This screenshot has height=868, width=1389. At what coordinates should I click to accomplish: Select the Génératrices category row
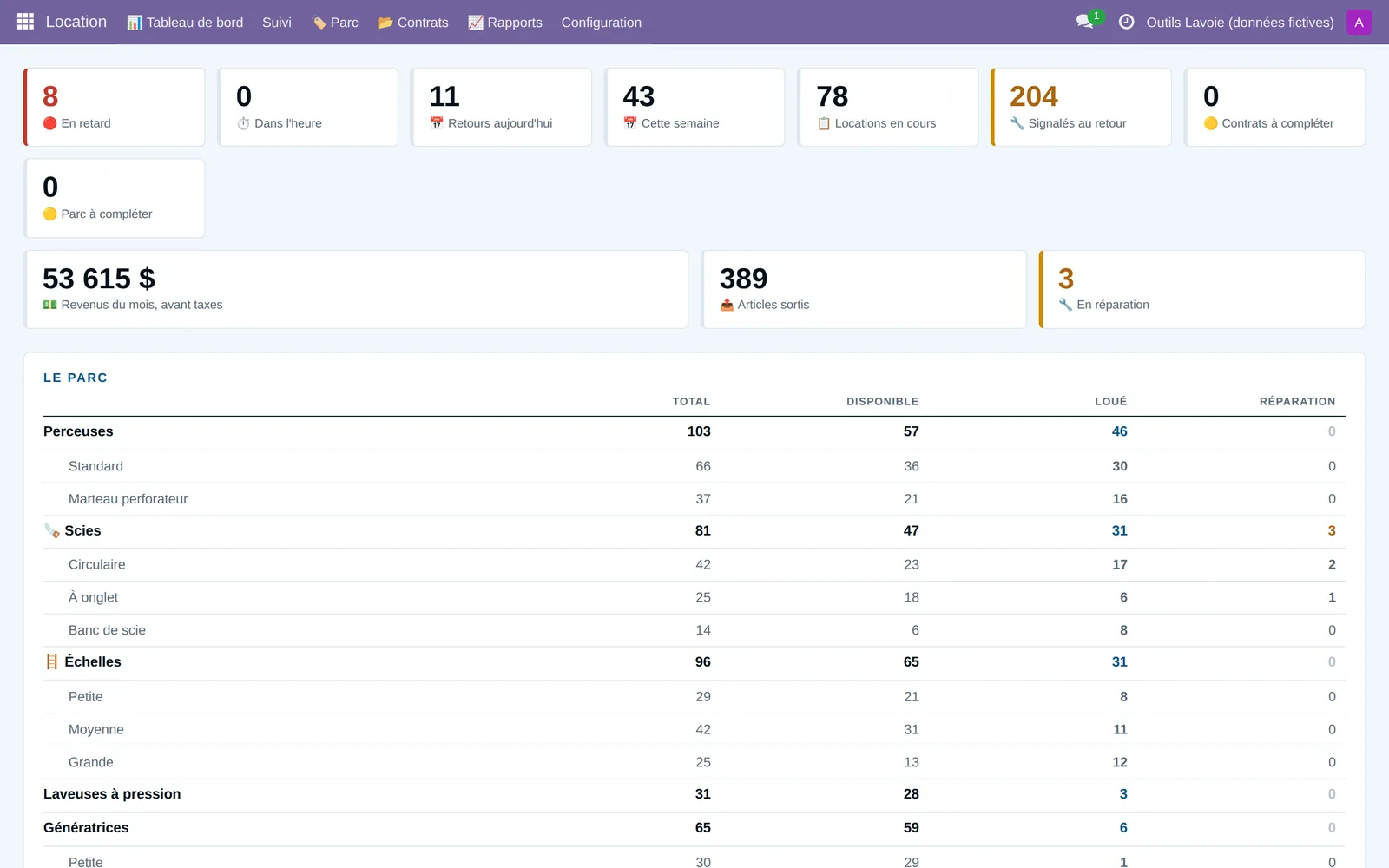point(694,829)
